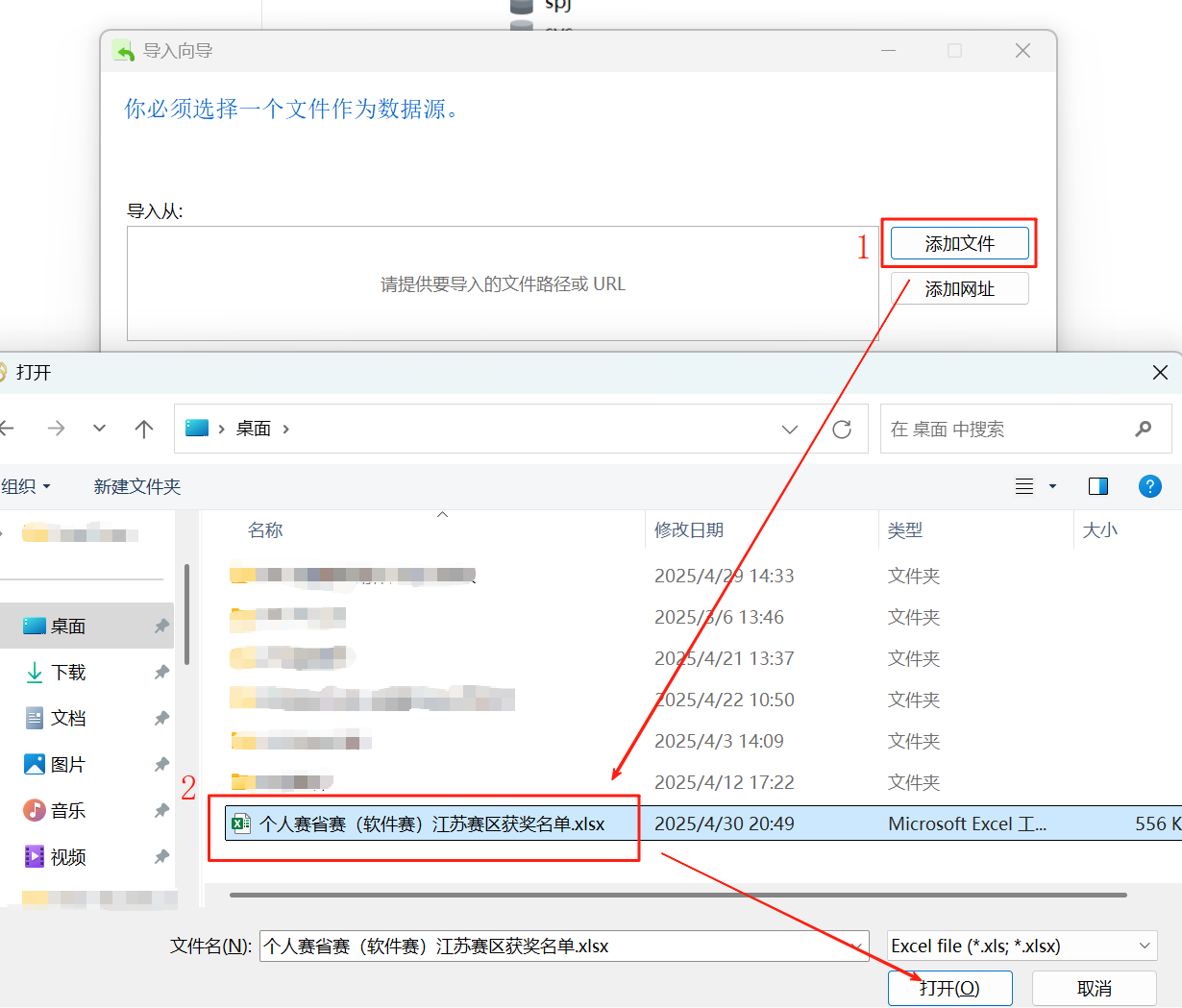Toggle the preview pane icon
This screenshot has height=1008, width=1182.
click(1097, 486)
